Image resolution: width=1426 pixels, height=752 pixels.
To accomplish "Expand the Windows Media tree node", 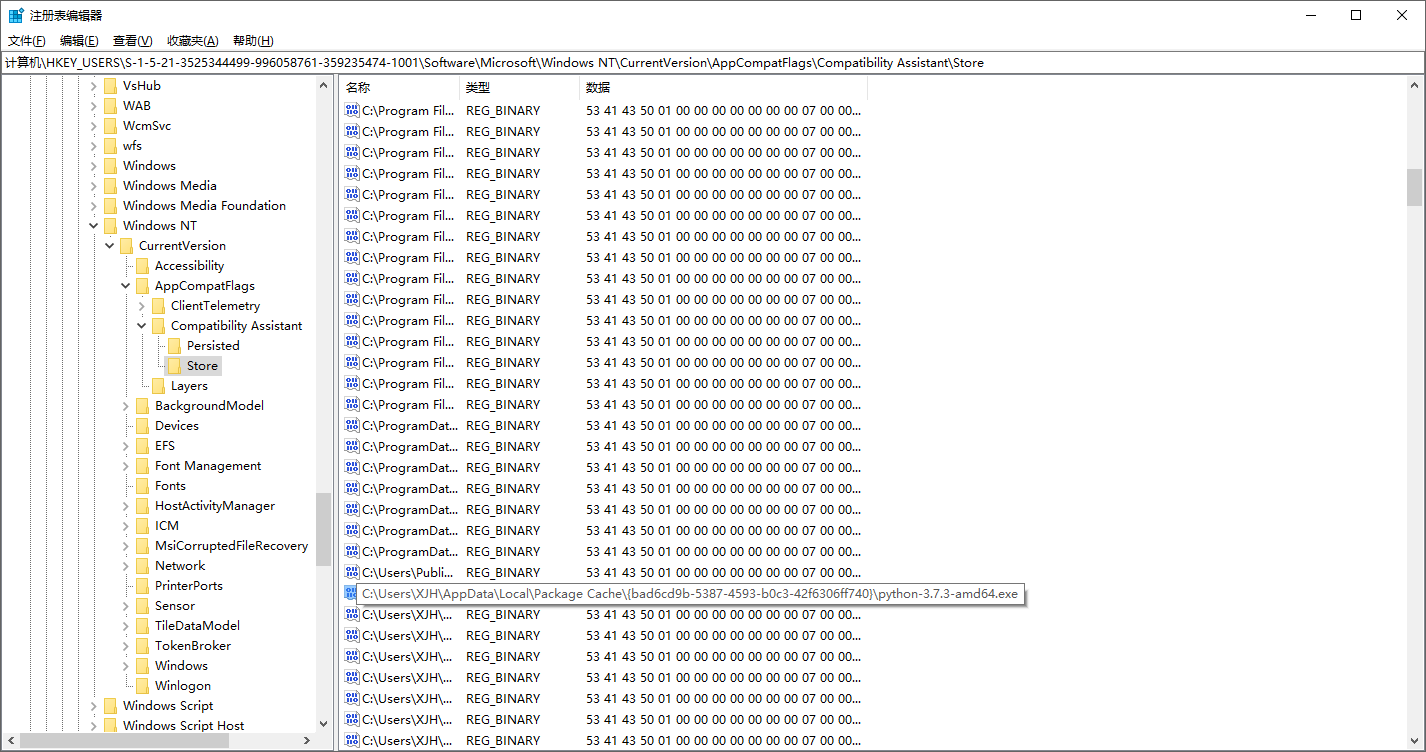I will (x=94, y=186).
